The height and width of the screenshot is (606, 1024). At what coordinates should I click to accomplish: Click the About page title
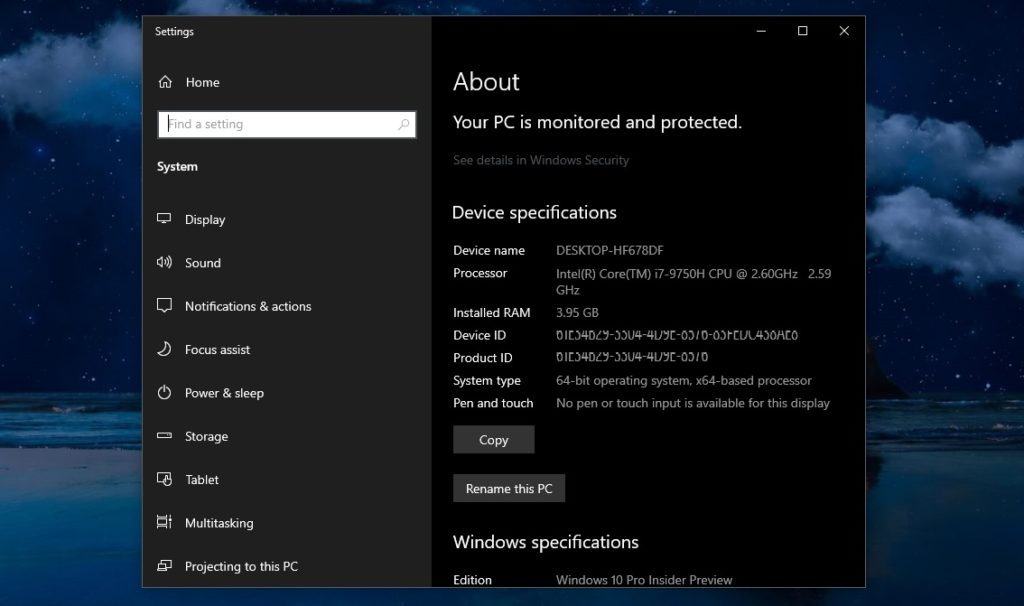coord(486,82)
